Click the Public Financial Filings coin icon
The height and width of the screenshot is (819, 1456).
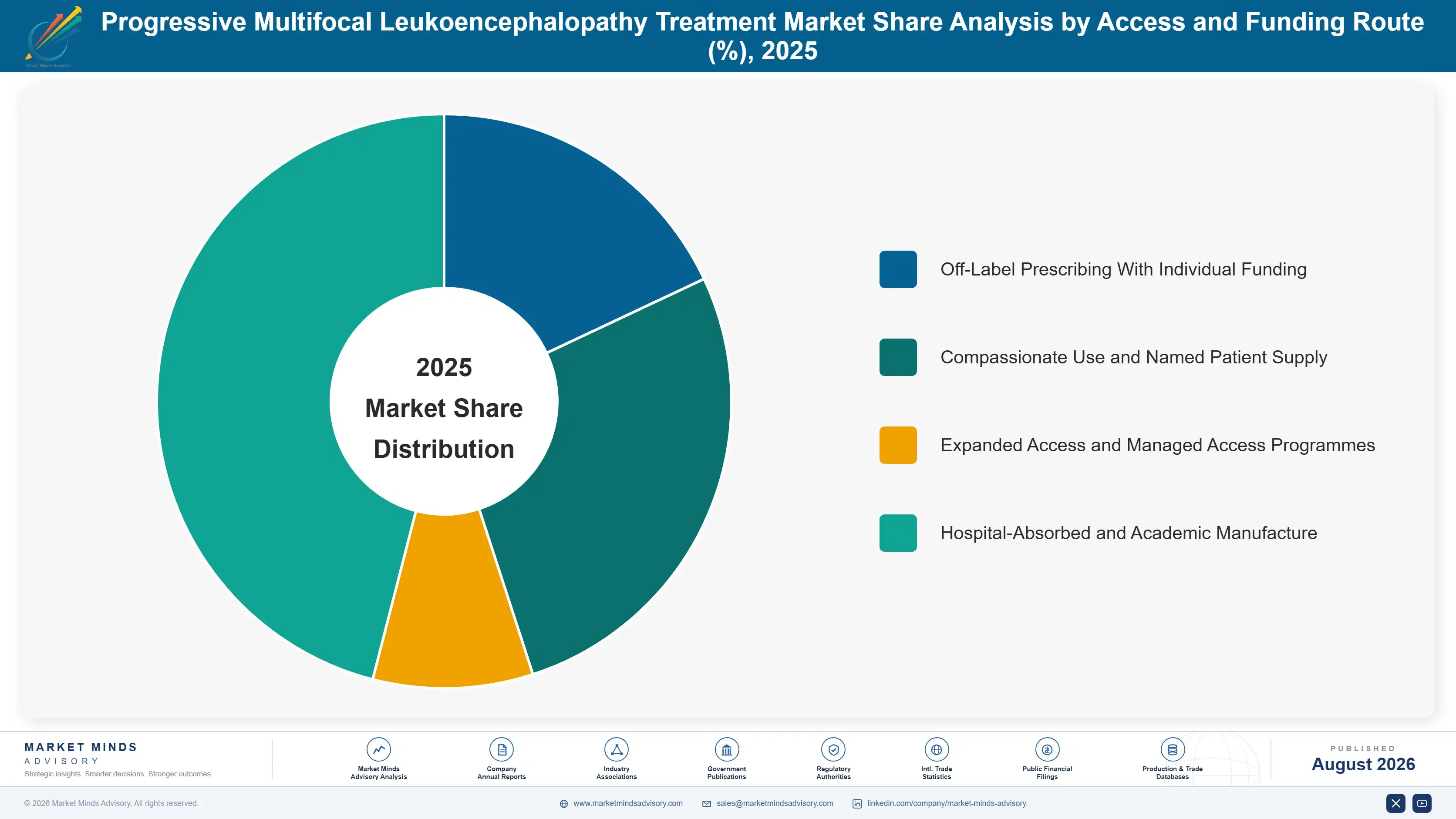pos(1047,749)
